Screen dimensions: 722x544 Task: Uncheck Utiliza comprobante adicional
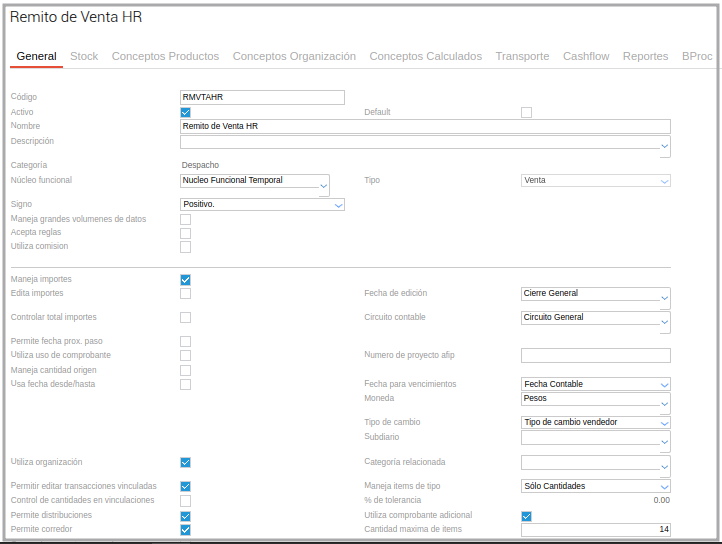point(526,516)
